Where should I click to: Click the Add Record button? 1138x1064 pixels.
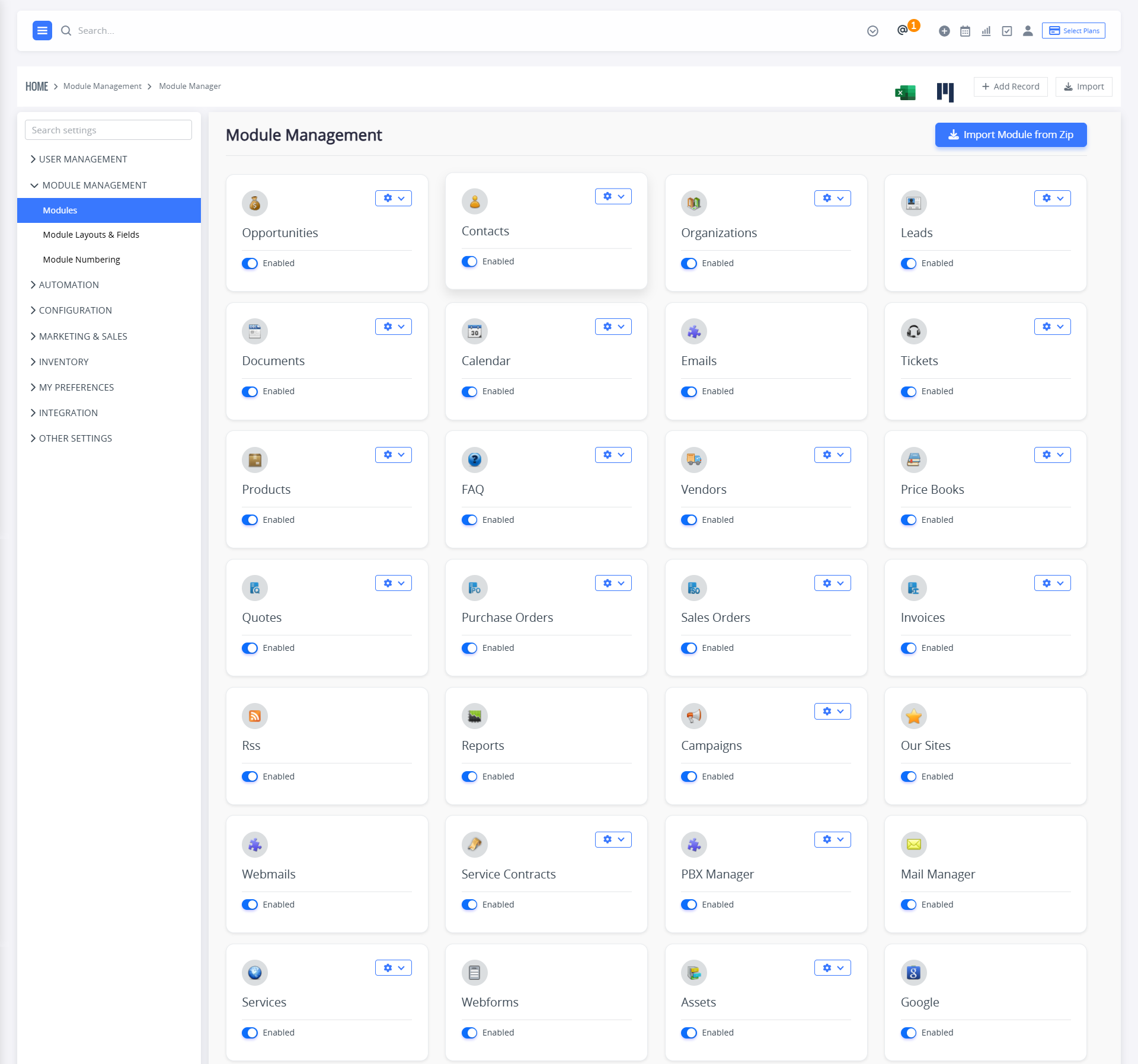tap(1011, 87)
